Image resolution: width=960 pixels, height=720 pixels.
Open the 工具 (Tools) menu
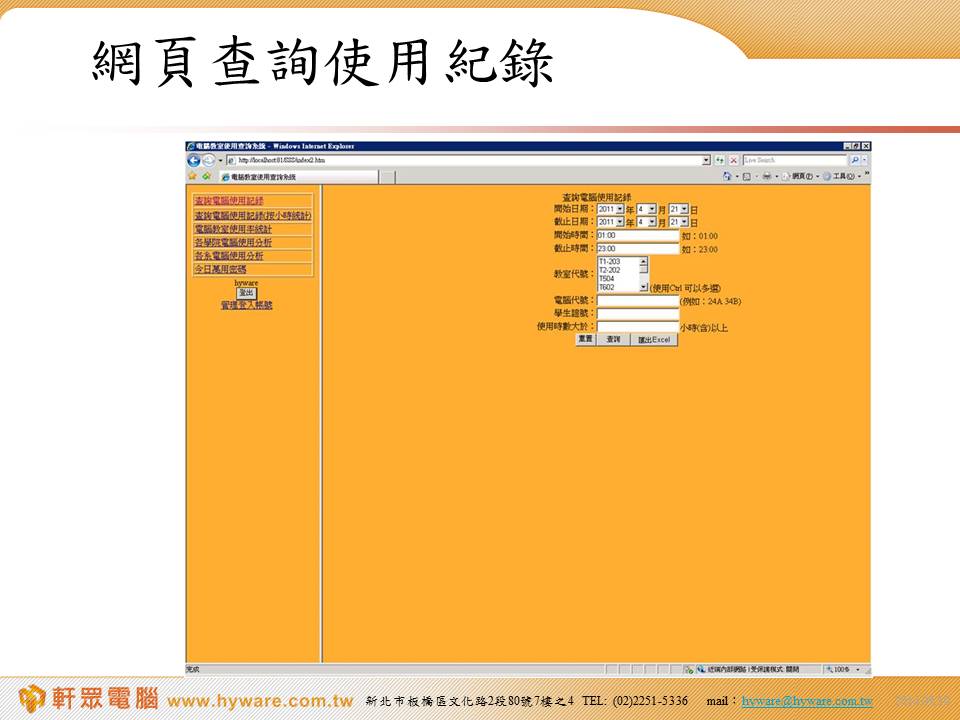click(x=841, y=176)
